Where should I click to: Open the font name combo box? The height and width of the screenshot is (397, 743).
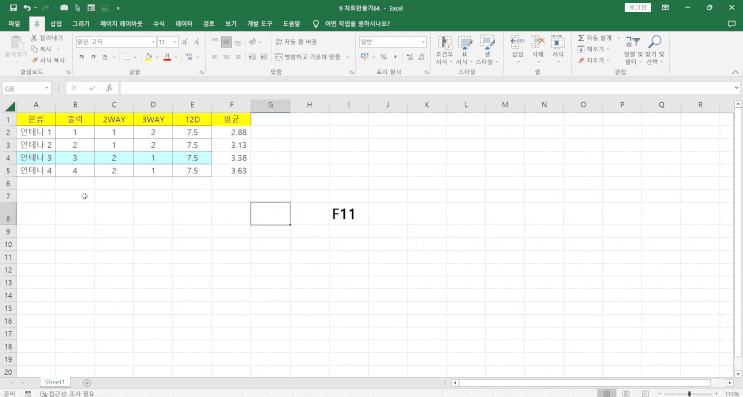click(116, 42)
